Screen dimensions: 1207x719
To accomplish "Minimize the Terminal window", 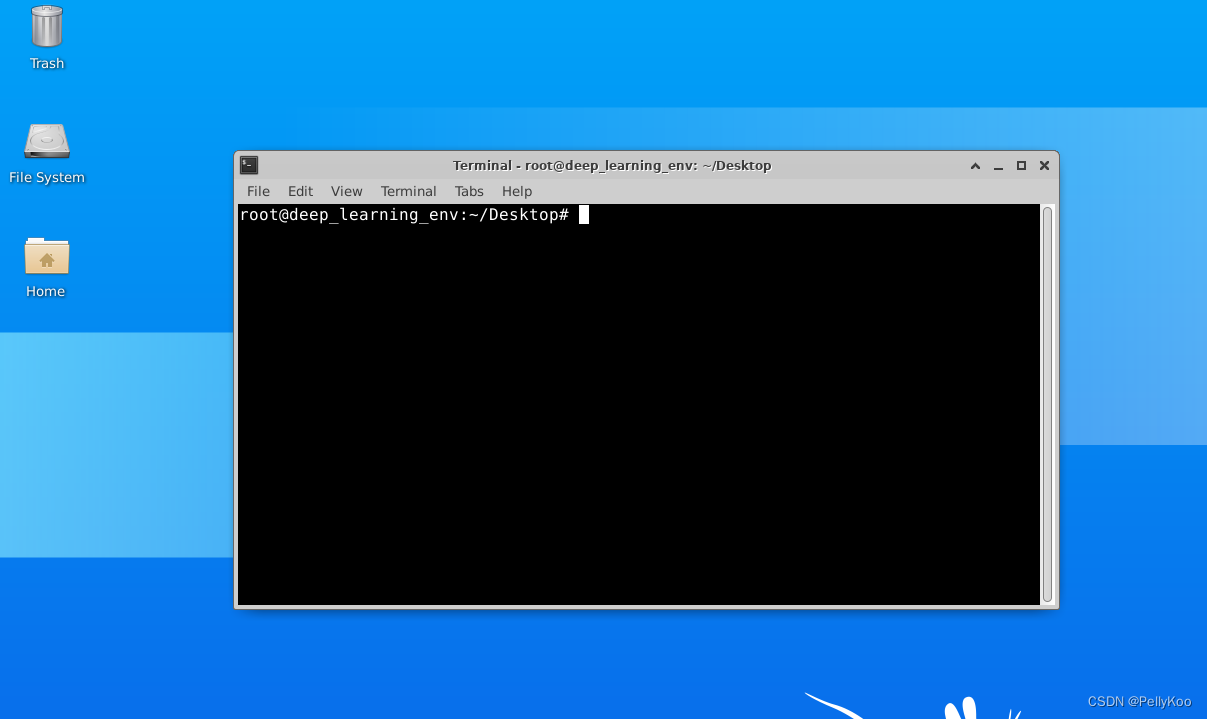I will tap(998, 166).
